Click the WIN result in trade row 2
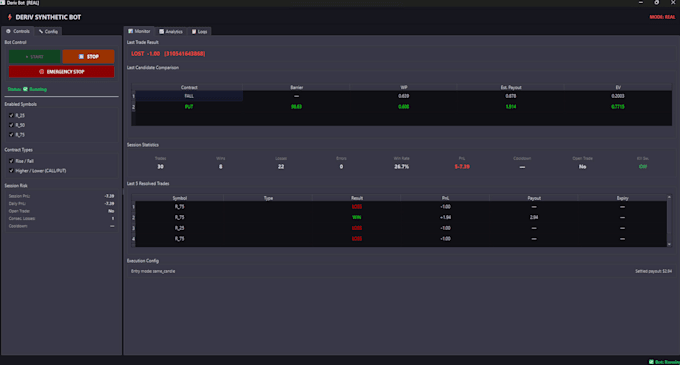The image size is (680, 365). coord(357,217)
